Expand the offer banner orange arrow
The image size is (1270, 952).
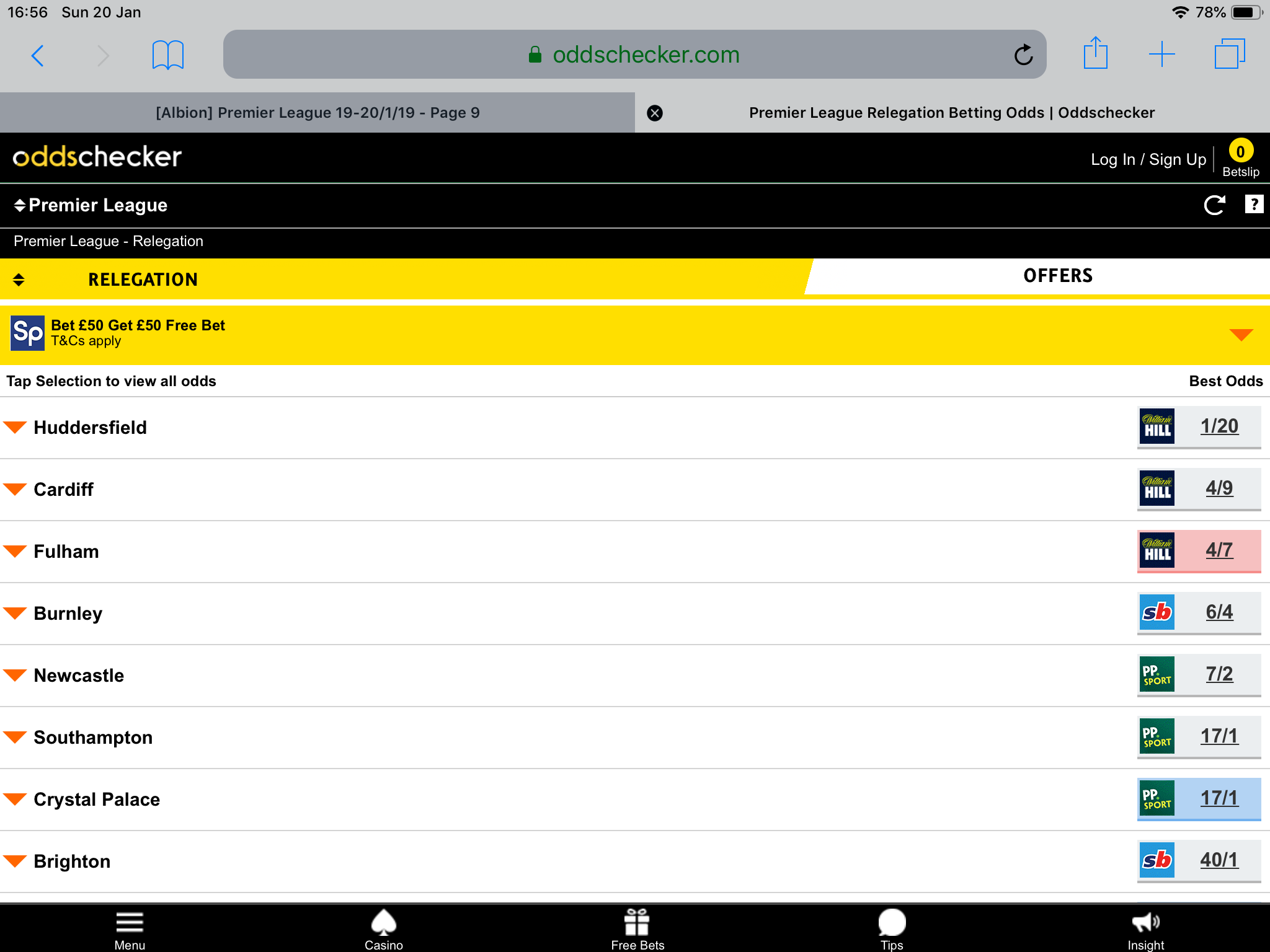tap(1241, 335)
